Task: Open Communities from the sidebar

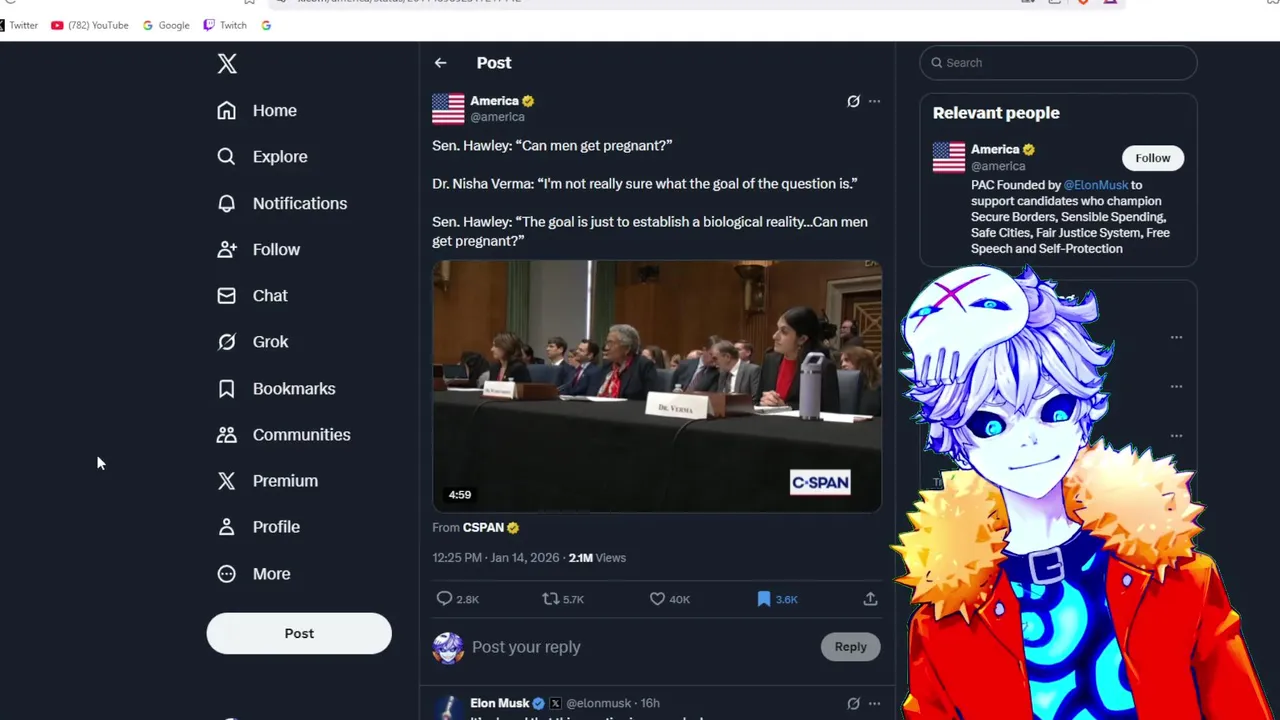Action: 283,435
